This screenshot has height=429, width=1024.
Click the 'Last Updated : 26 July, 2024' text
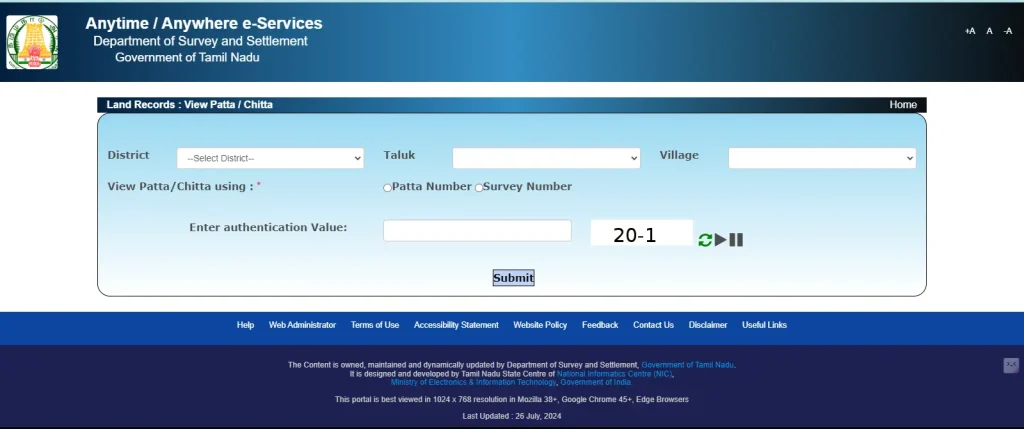pyautogui.click(x=512, y=416)
